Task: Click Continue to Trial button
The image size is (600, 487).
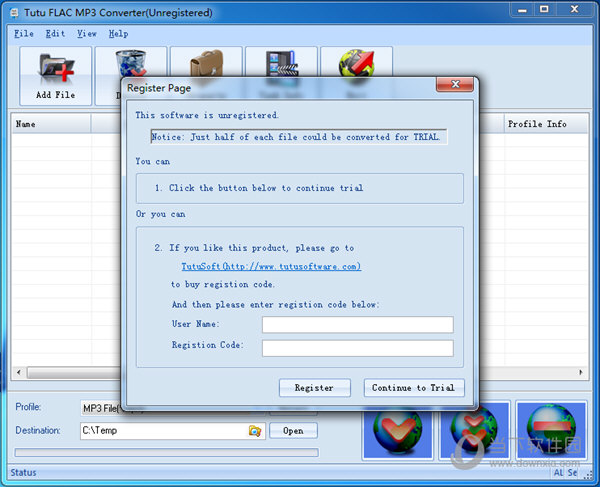Action: tap(414, 388)
